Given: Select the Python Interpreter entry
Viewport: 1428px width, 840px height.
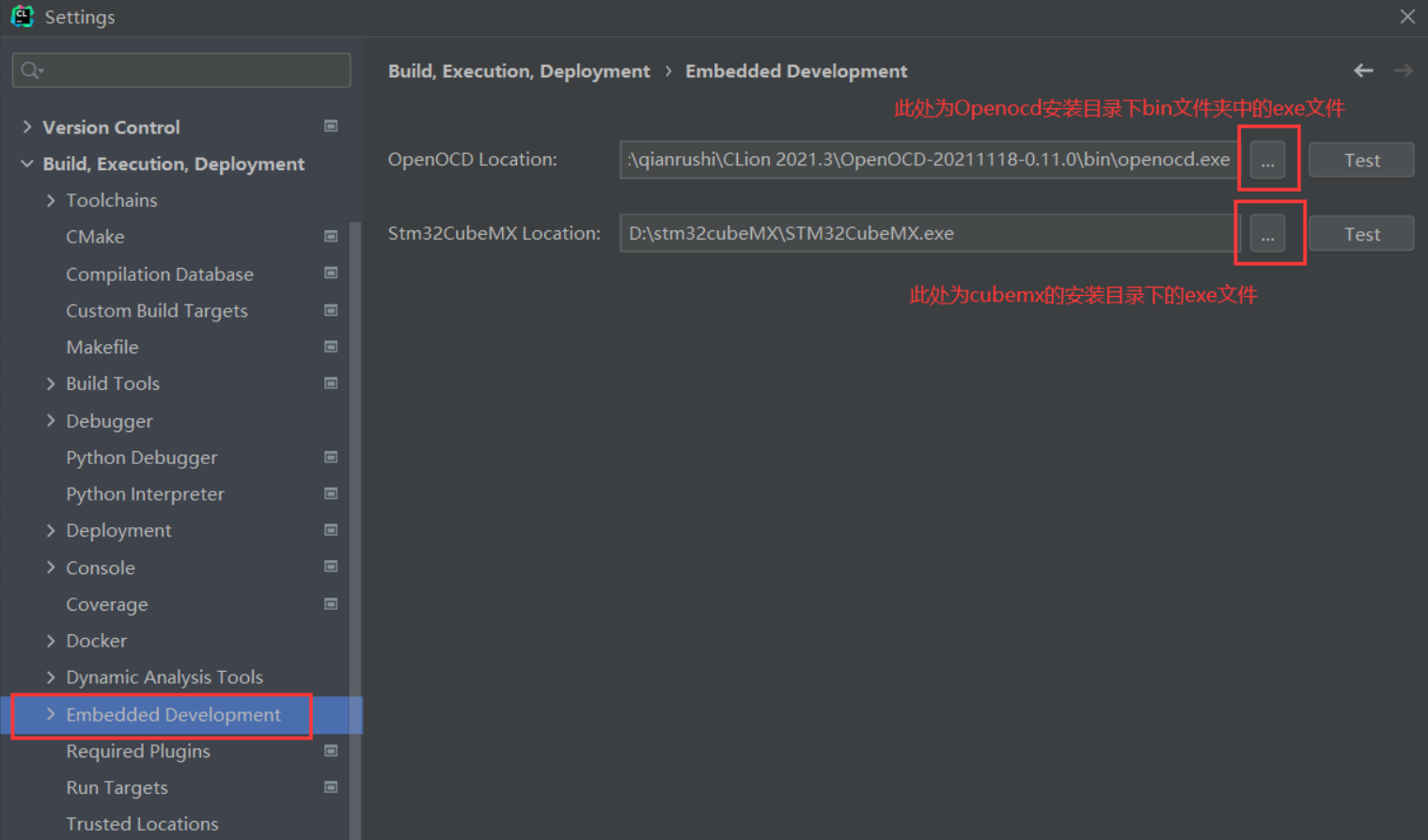Looking at the screenshot, I should point(146,494).
